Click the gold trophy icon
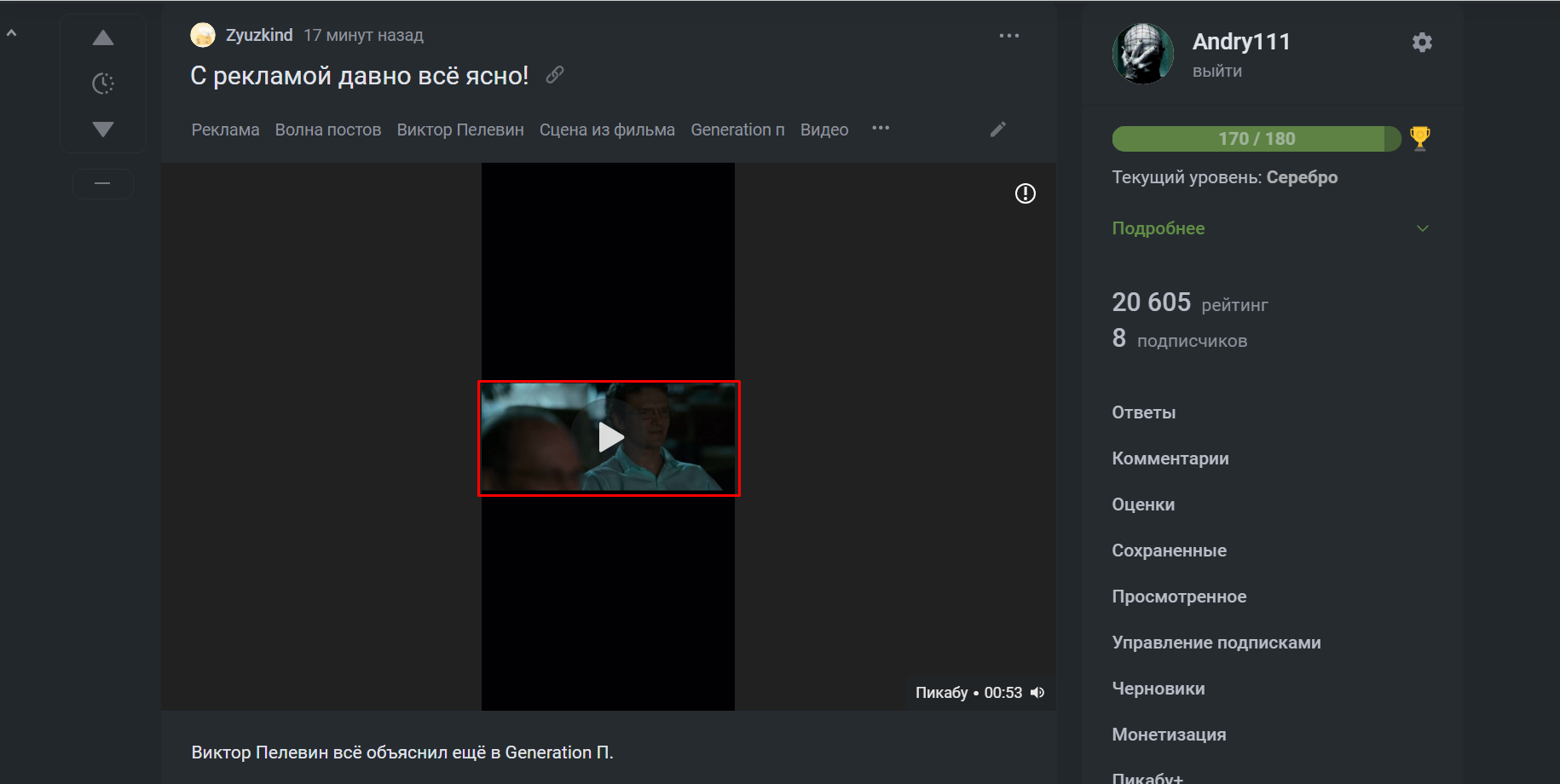 pyautogui.click(x=1420, y=138)
